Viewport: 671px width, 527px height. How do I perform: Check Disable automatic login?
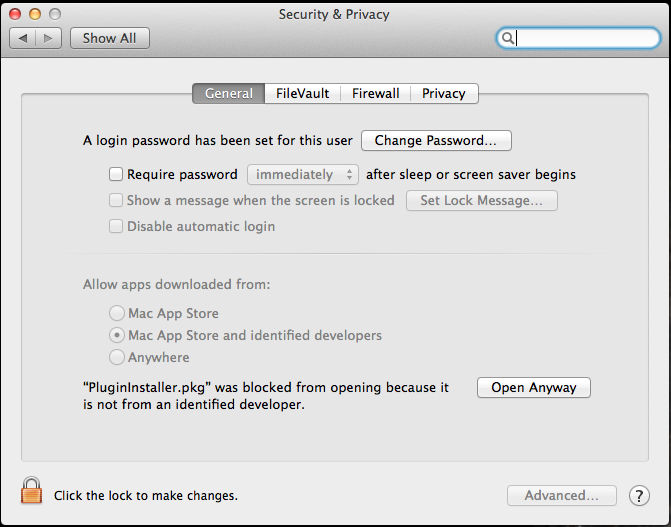click(x=116, y=226)
